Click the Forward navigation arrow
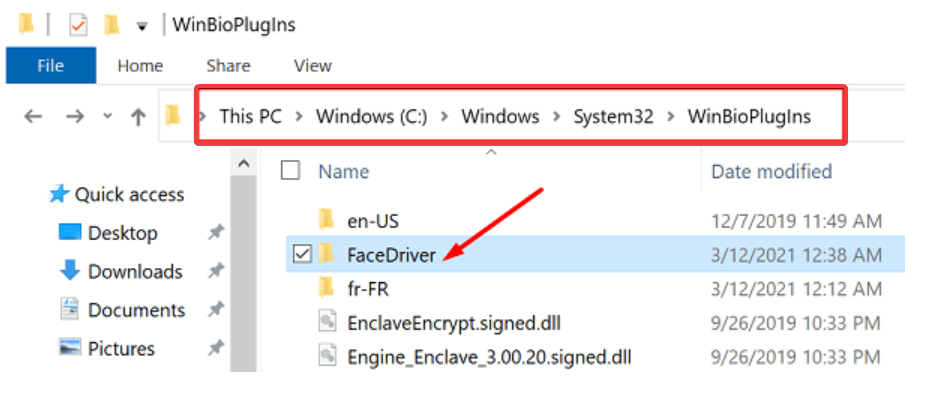This screenshot has height=396, width=944. tap(75, 116)
